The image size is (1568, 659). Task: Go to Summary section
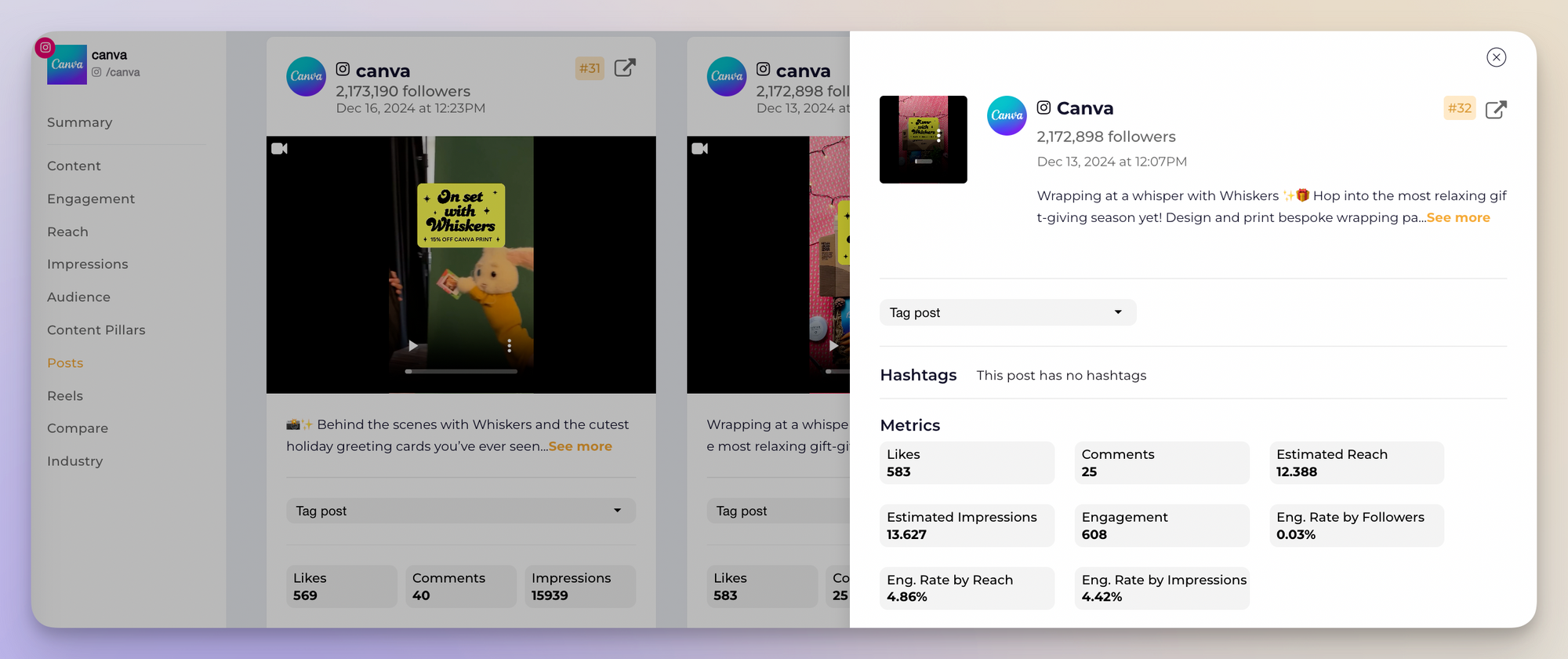79,122
